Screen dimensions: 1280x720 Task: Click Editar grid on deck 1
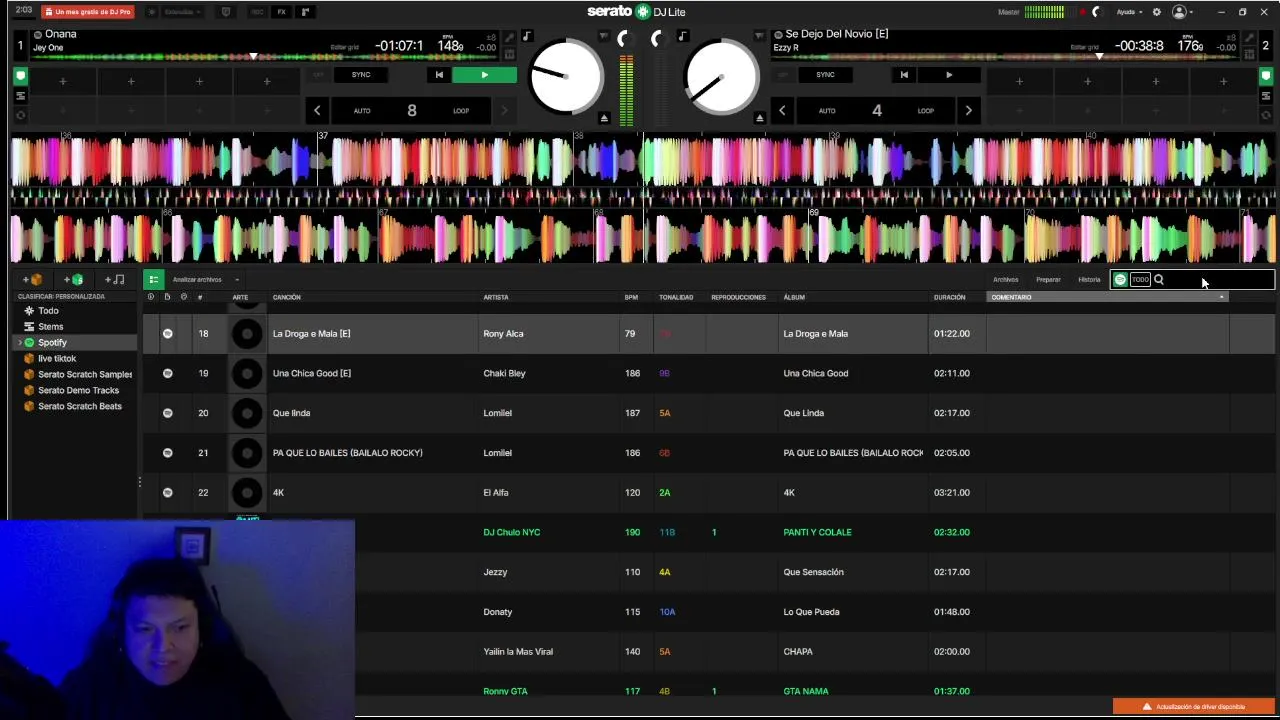pos(345,47)
